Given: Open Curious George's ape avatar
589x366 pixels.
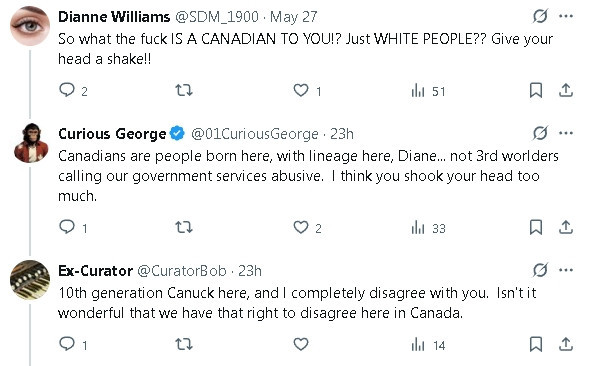Looking at the screenshot, I should pos(31,143).
